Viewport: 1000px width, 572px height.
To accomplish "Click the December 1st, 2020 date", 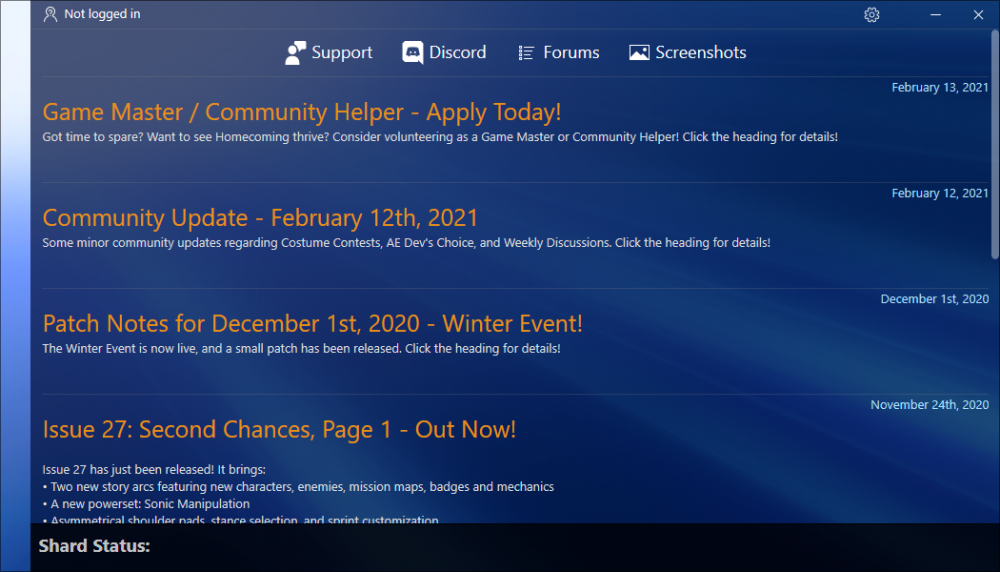I will point(934,299).
